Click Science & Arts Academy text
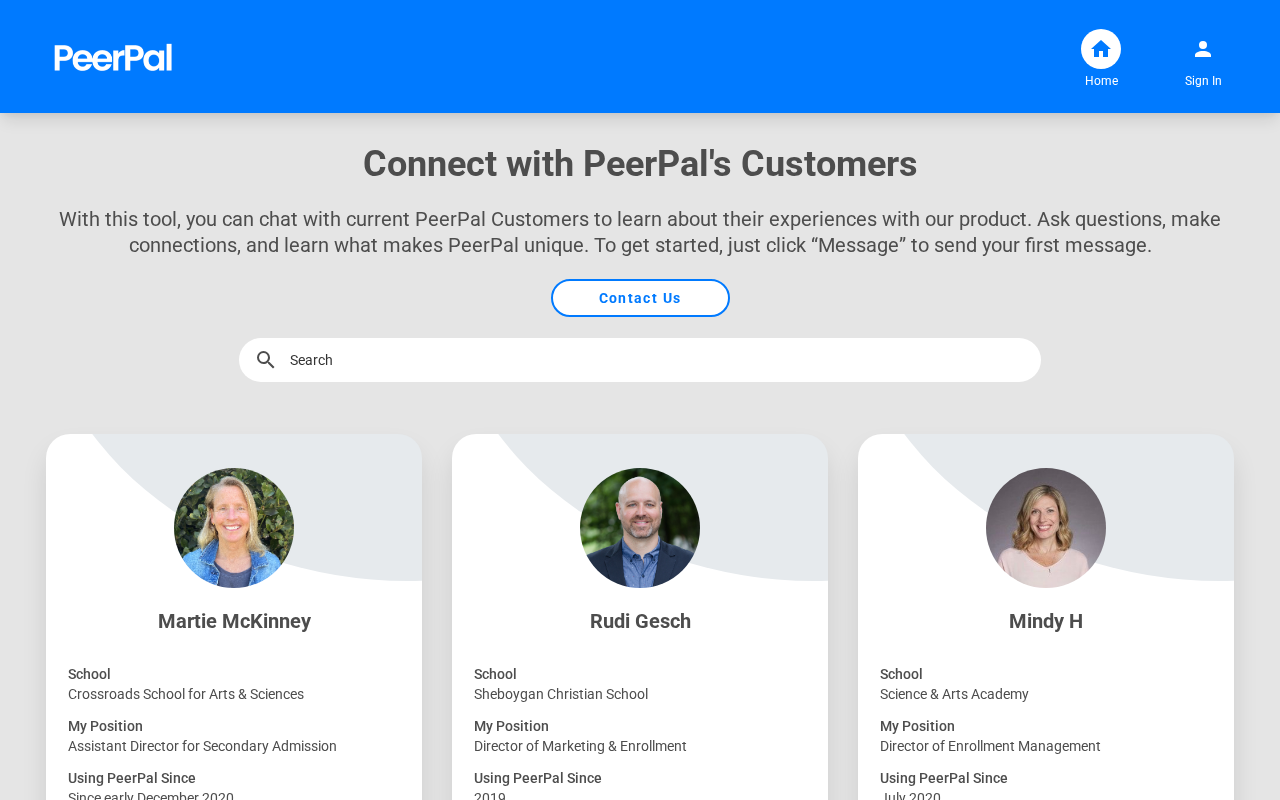This screenshot has height=800, width=1280. (x=954, y=694)
